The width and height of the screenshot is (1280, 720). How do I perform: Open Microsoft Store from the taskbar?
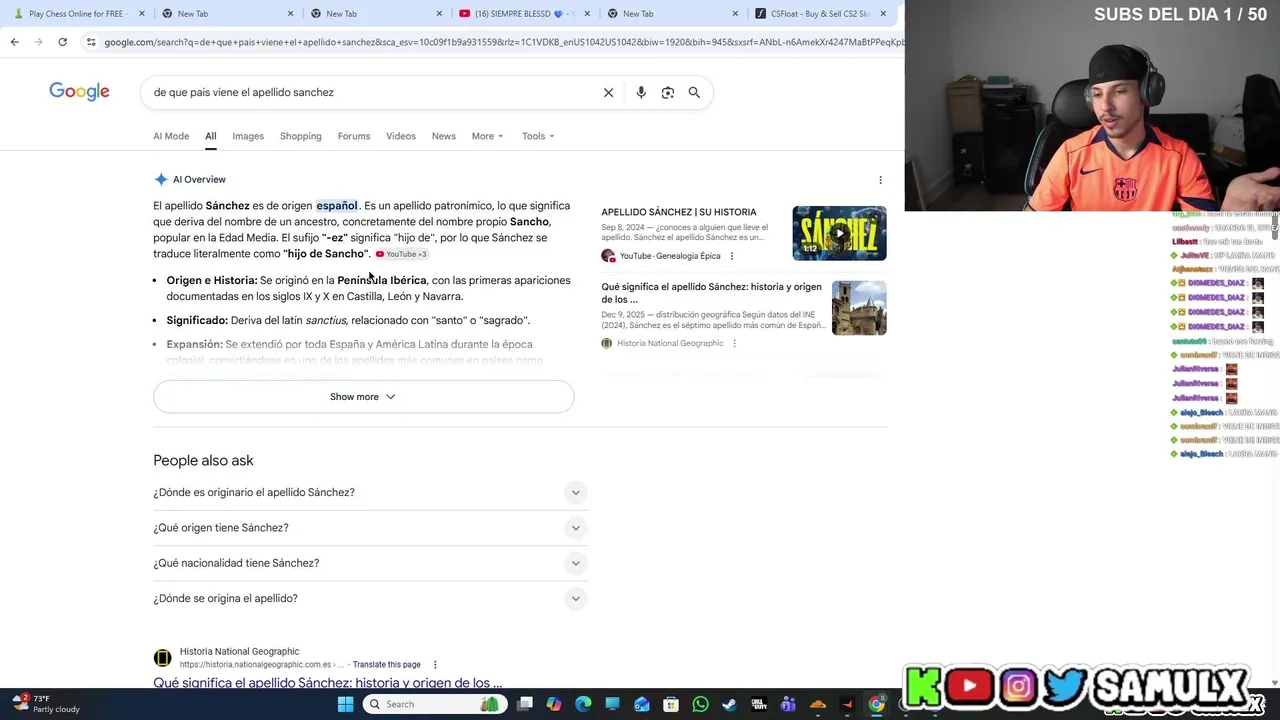pyautogui.click(x=671, y=704)
